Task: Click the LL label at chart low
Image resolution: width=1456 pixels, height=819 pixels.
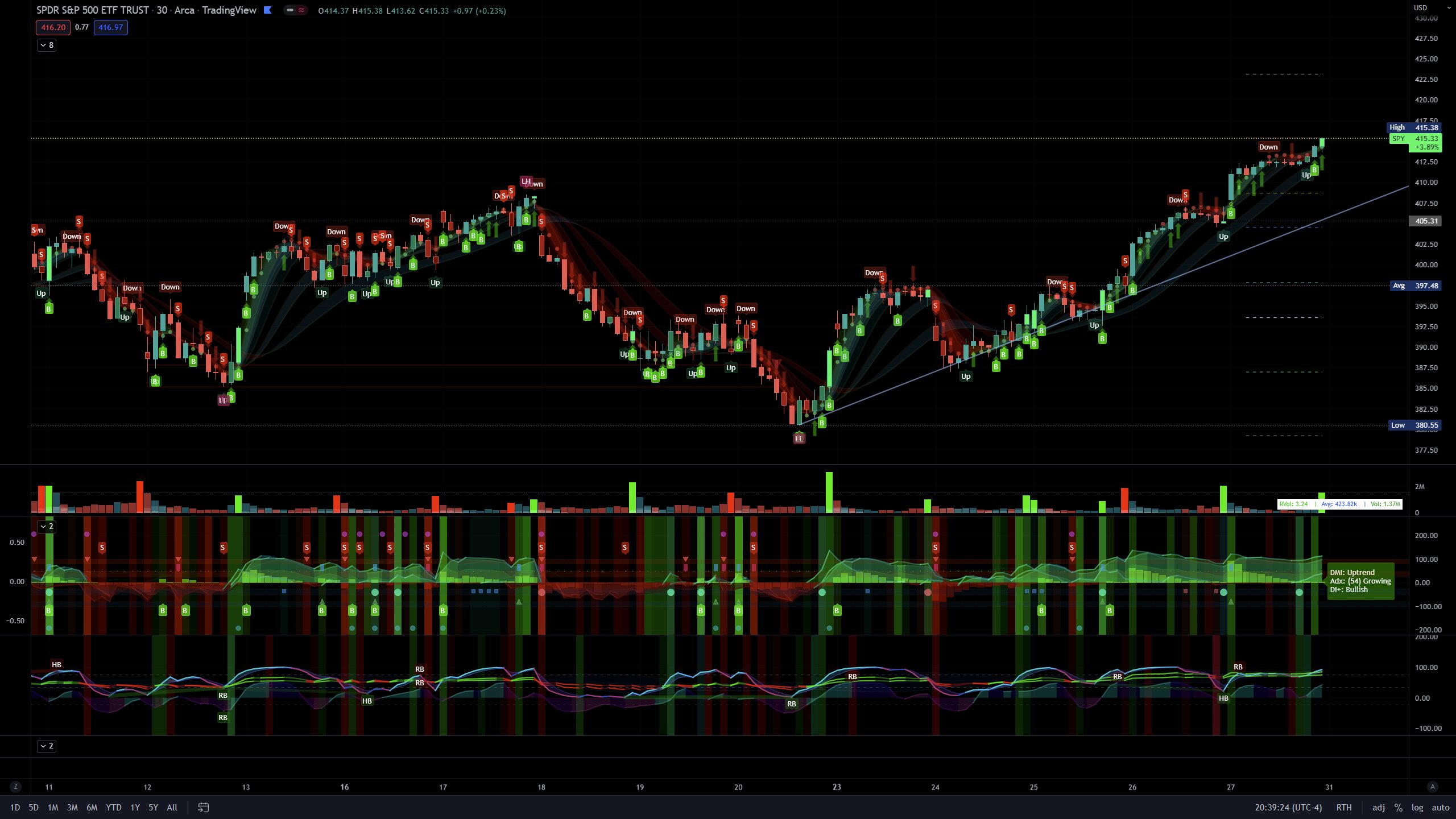Action: [x=799, y=439]
